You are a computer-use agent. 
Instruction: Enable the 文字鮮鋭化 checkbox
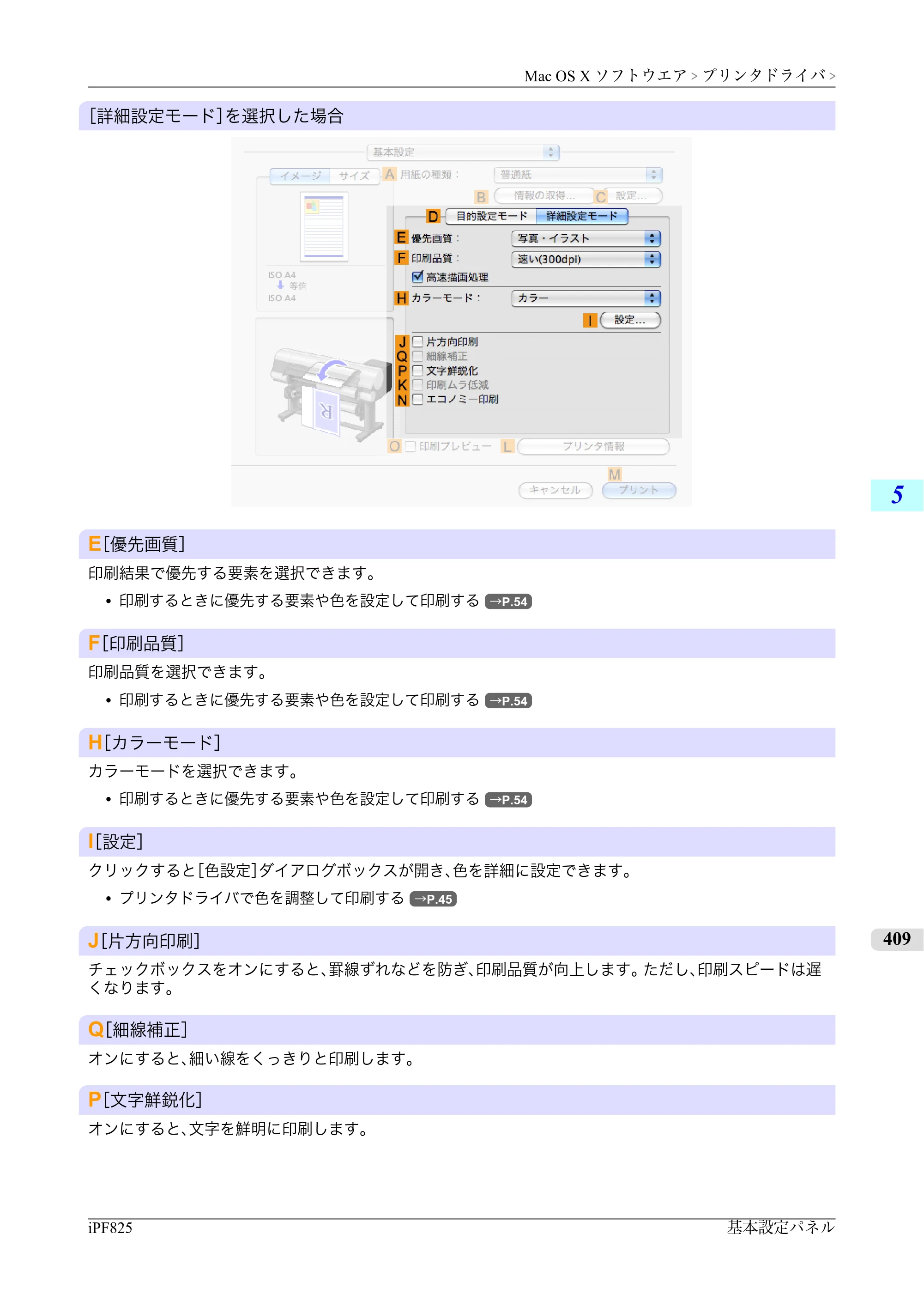pyautogui.click(x=417, y=371)
